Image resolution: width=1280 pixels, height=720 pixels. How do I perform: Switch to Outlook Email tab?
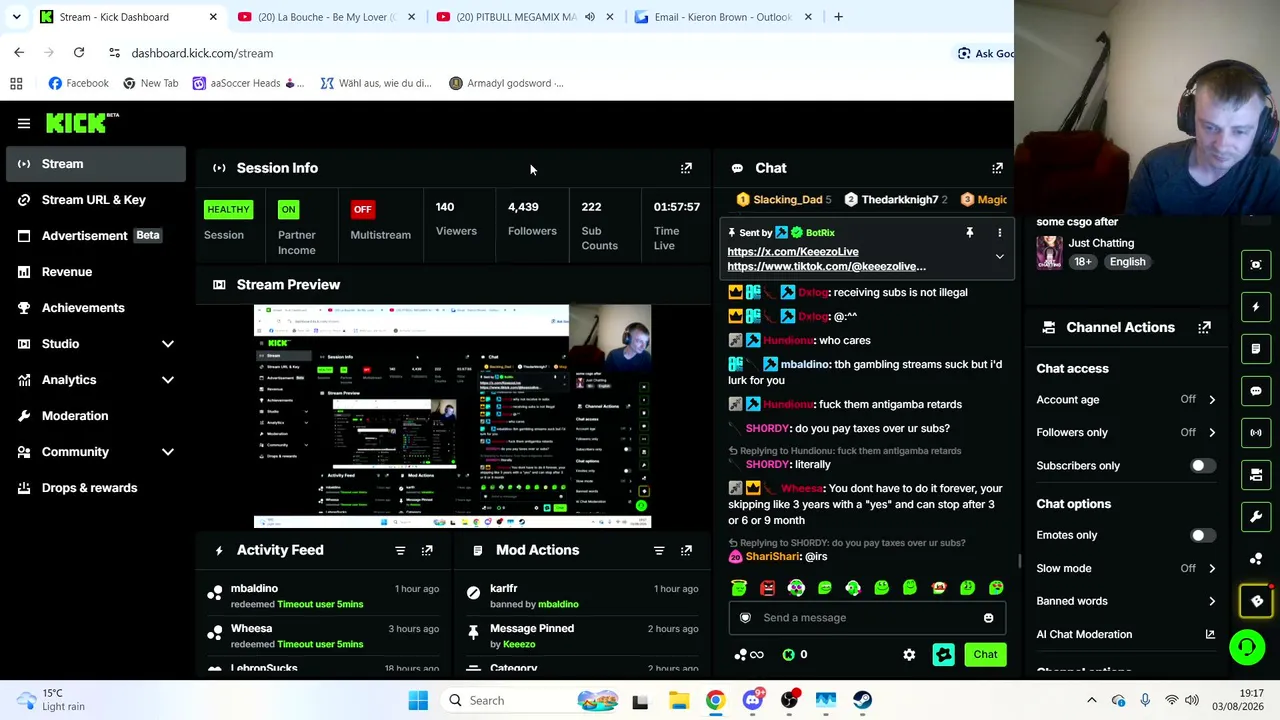(722, 17)
